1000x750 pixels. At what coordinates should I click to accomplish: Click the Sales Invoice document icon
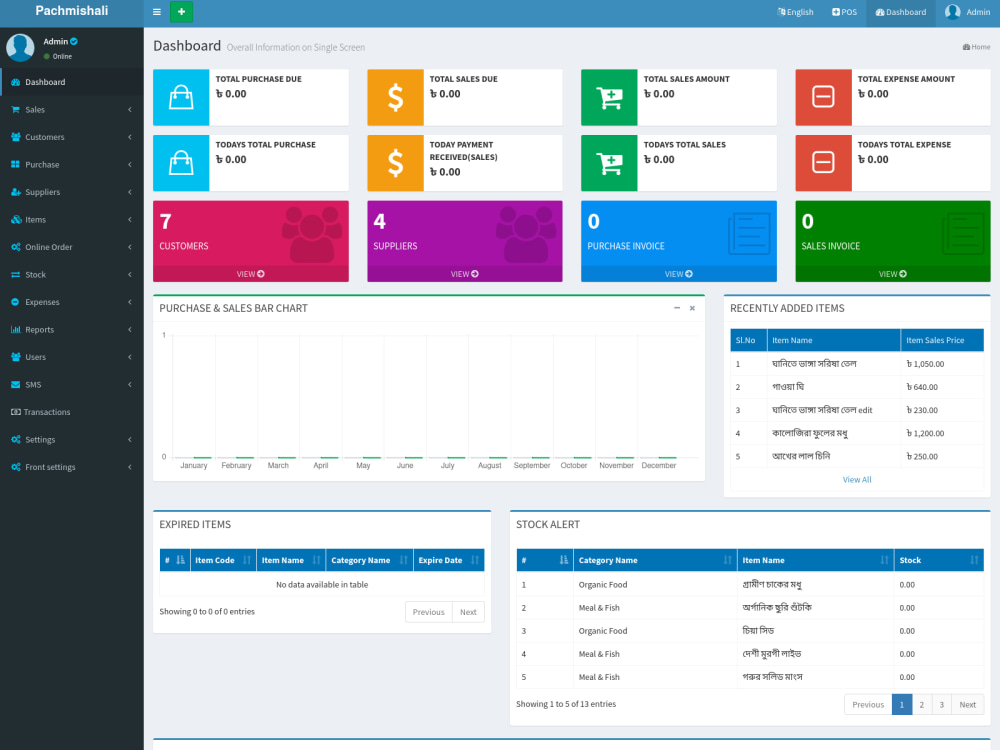(963, 233)
